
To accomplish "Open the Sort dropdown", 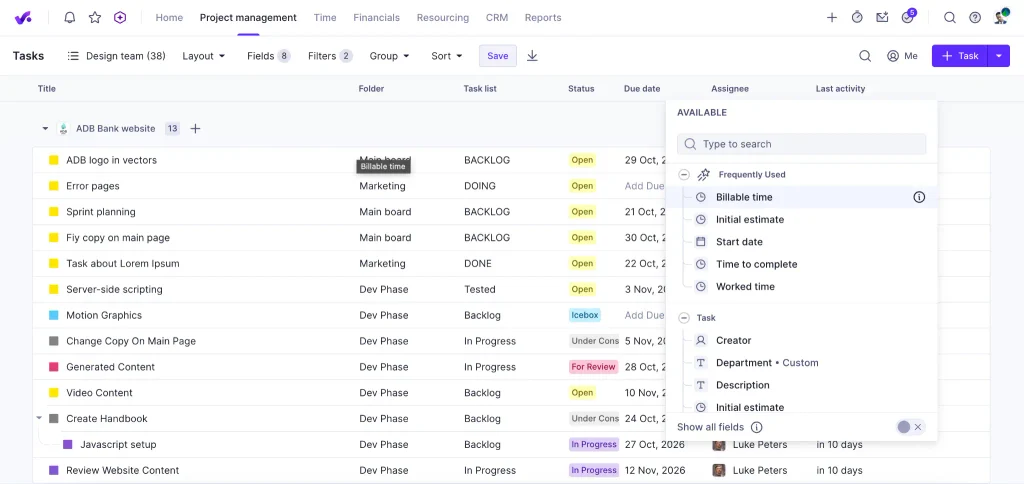I will (x=447, y=56).
